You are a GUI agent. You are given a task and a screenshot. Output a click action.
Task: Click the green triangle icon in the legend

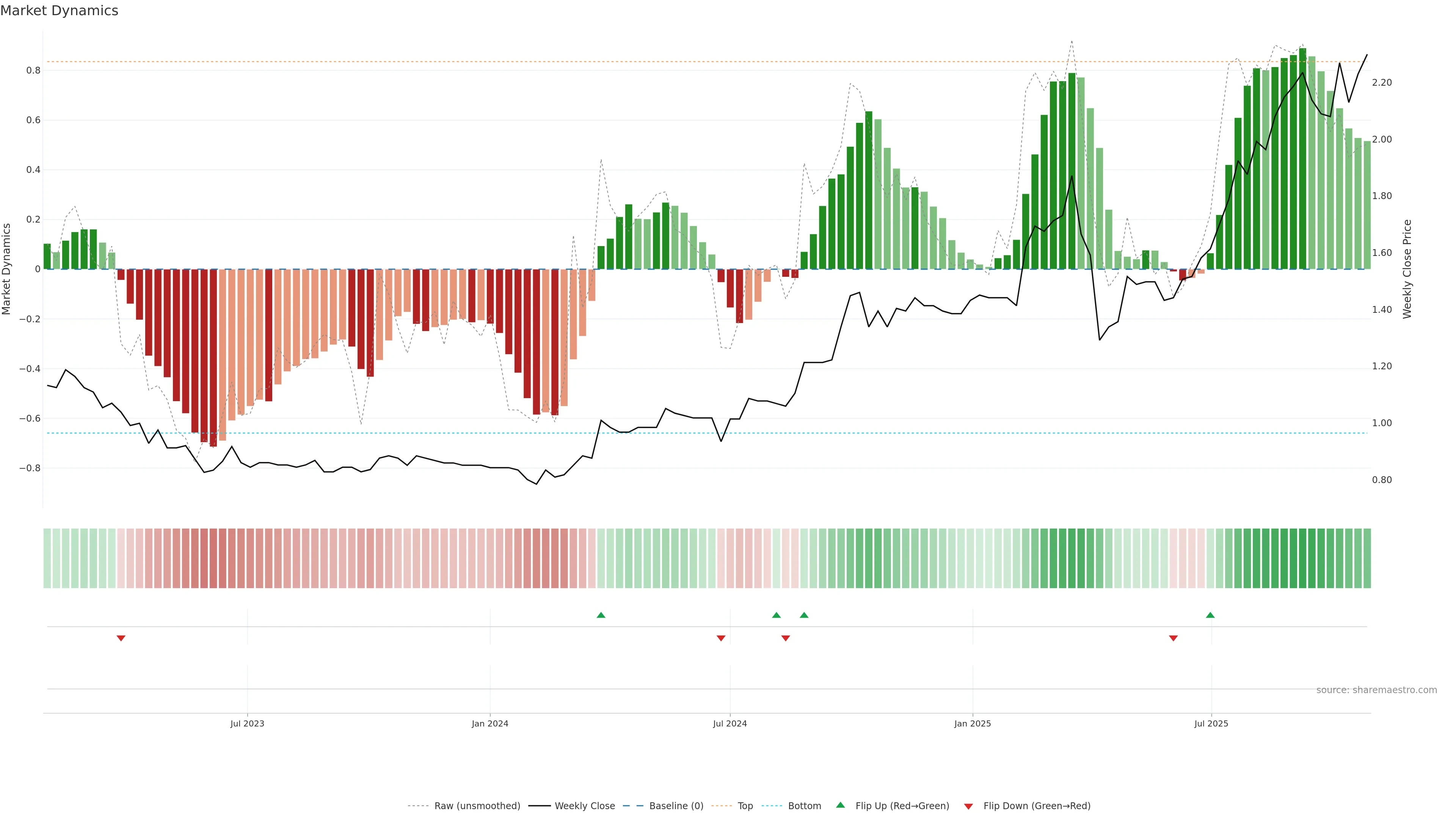tap(841, 805)
